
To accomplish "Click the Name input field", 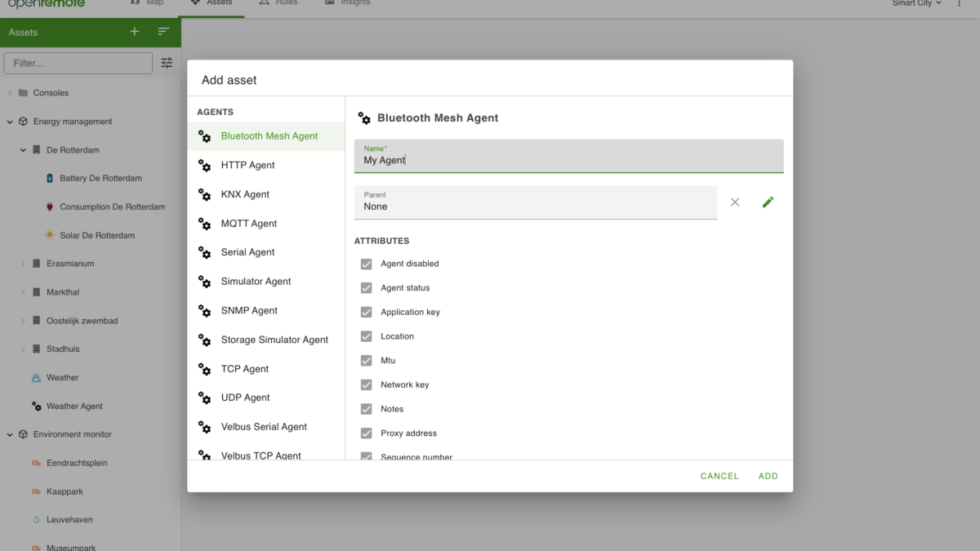I will click(568, 159).
